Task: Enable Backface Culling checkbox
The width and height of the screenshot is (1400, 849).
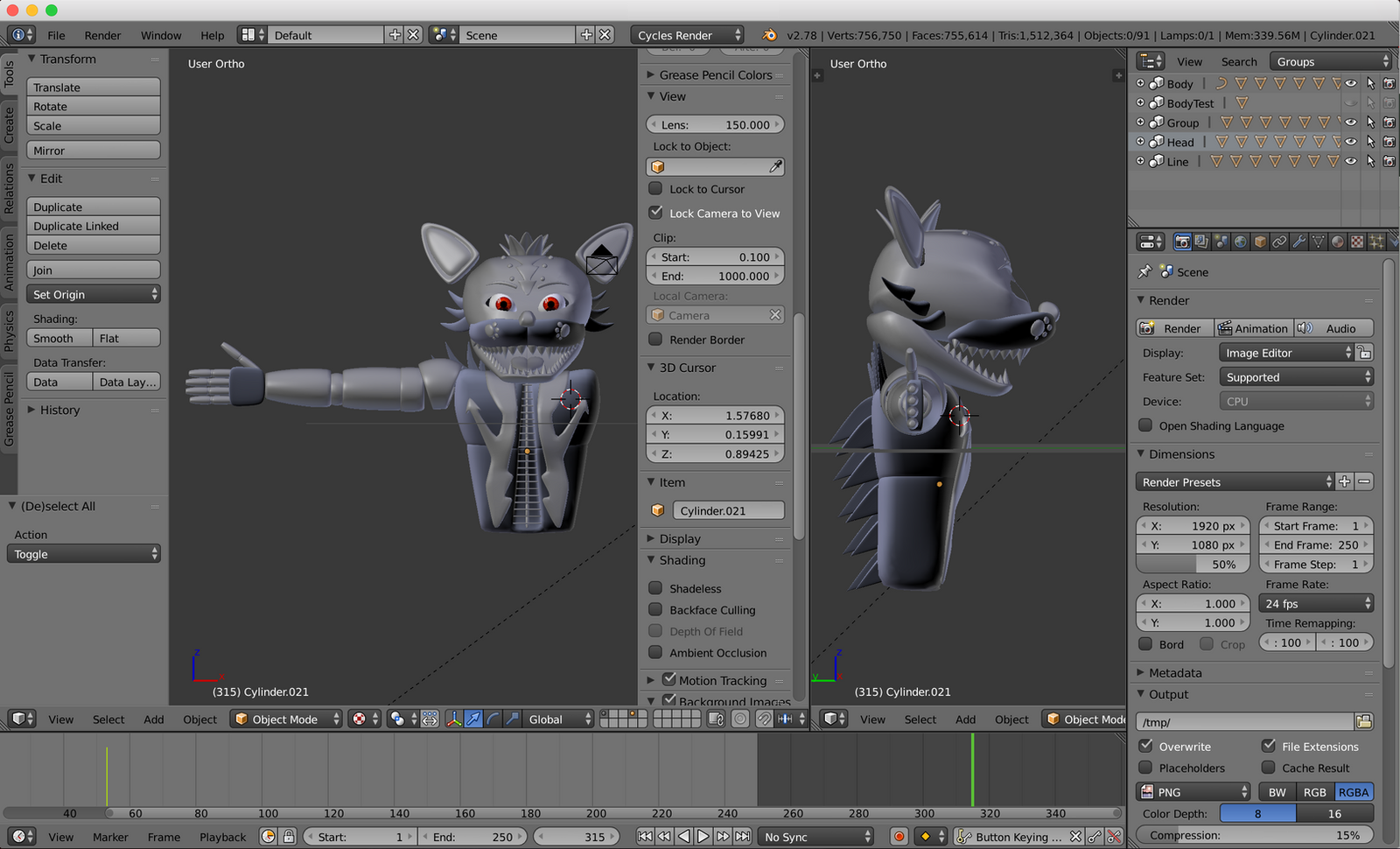Action: pos(655,609)
